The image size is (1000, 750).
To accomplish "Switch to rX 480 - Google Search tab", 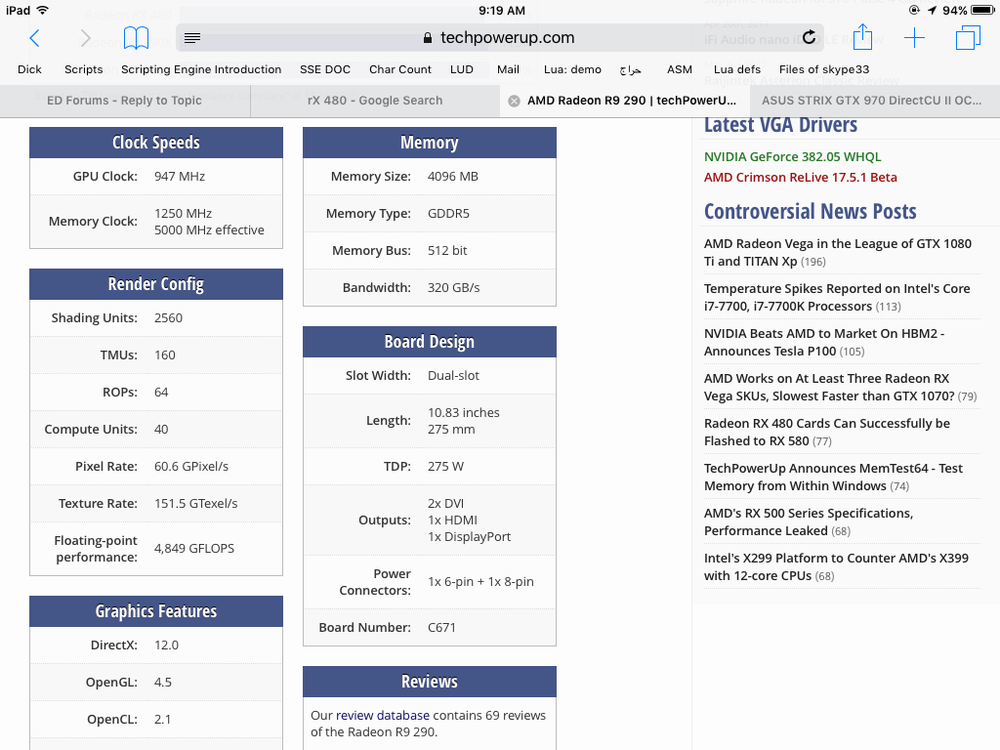I will tap(375, 101).
